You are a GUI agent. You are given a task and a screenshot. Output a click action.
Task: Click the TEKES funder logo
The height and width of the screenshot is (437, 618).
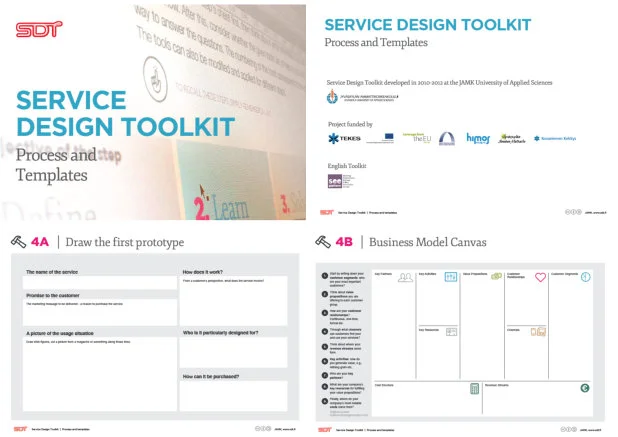[x=344, y=138]
